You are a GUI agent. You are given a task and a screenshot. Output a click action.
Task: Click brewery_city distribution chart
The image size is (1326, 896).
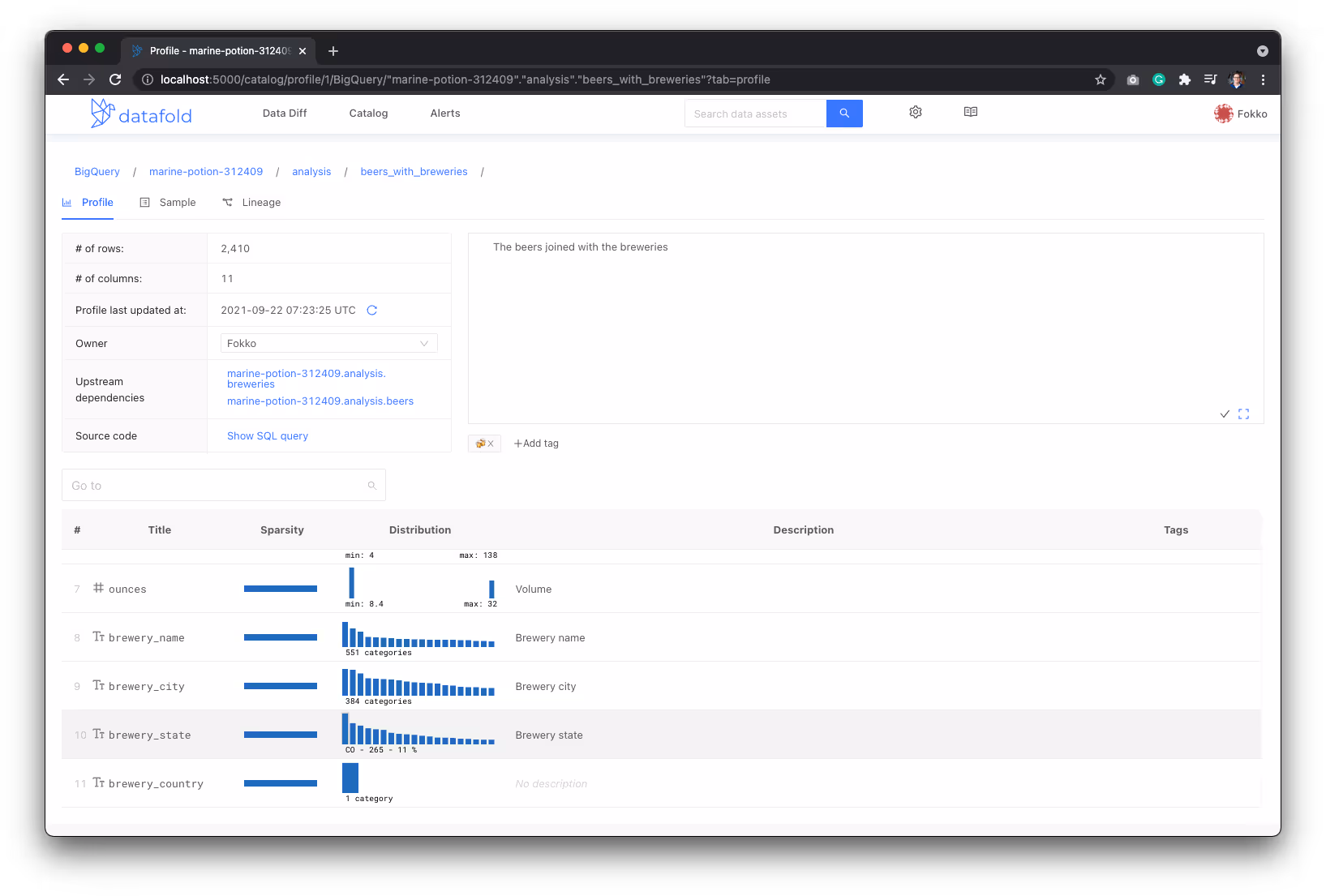418,683
